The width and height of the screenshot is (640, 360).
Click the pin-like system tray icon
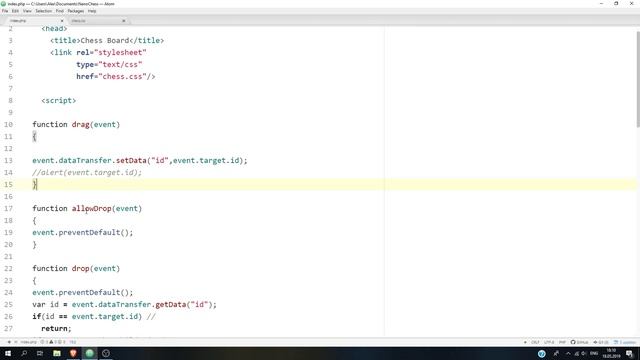556,353
